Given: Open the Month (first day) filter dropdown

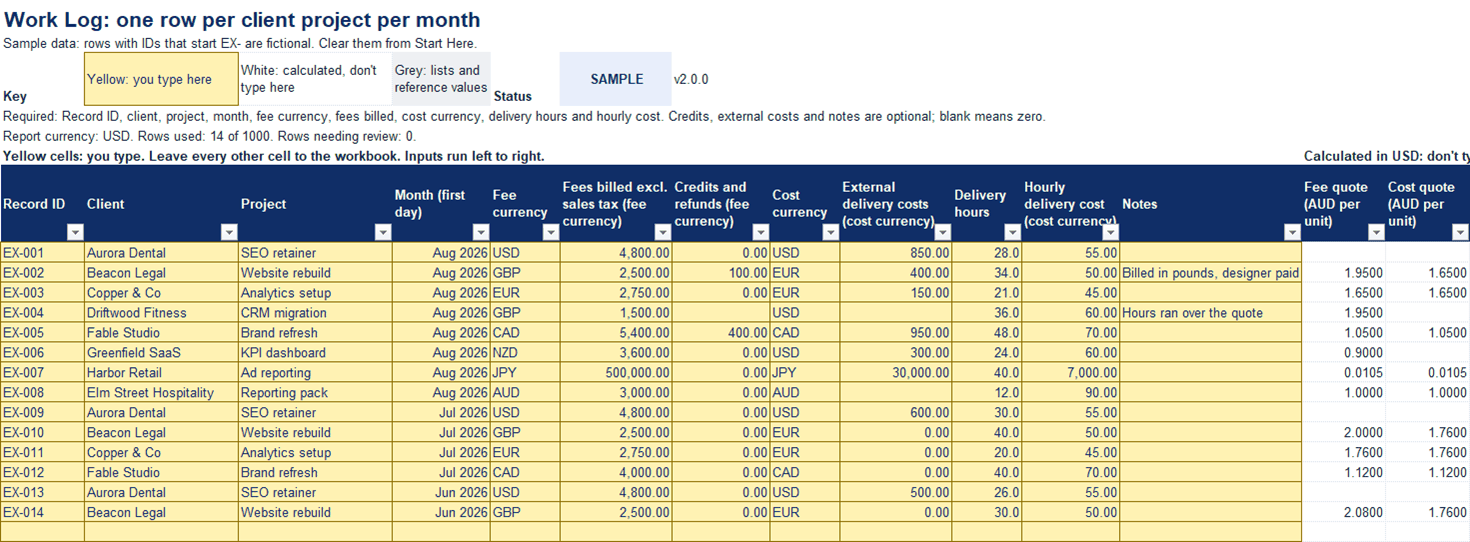Looking at the screenshot, I should coord(481,232).
